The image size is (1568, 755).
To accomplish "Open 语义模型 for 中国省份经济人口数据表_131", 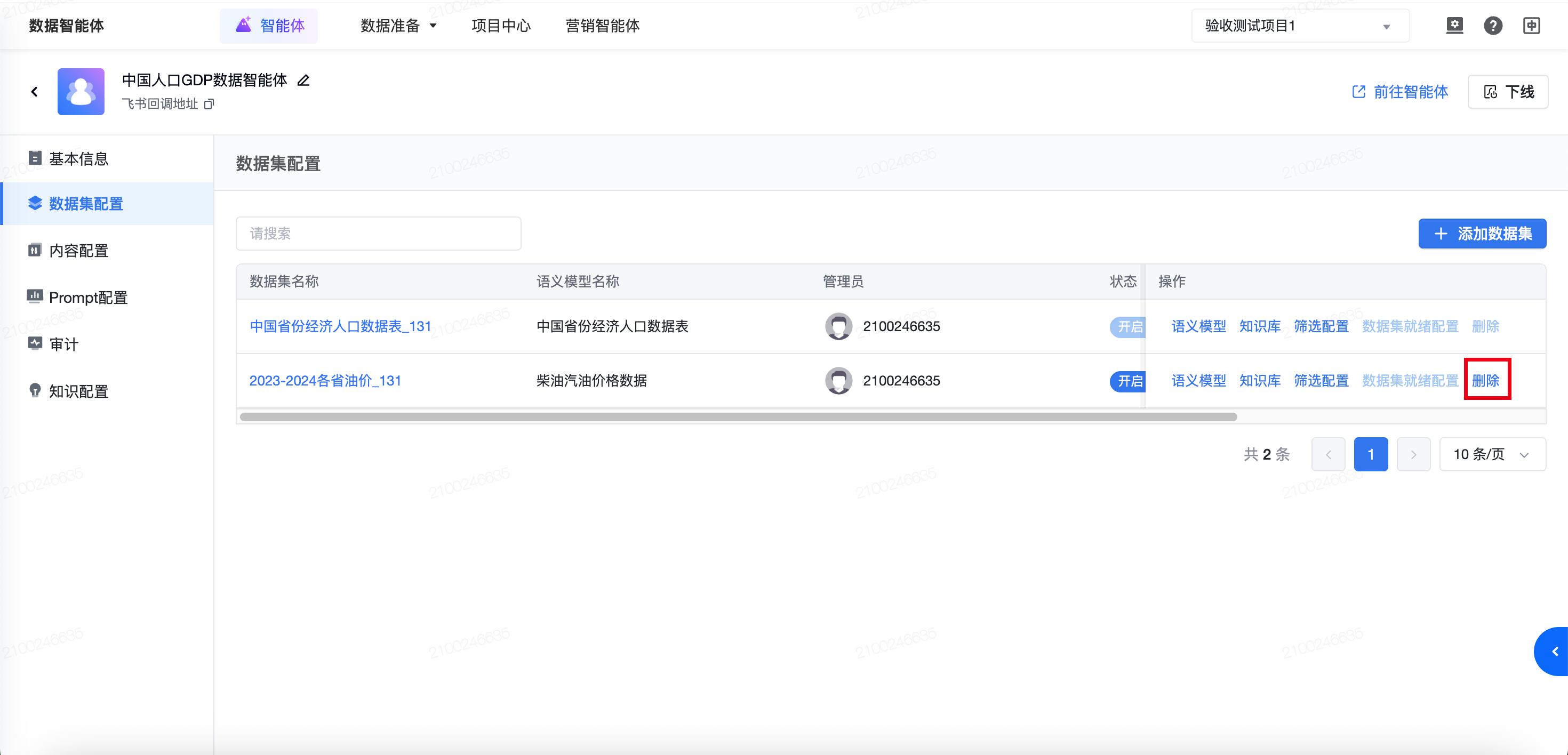I will [x=1198, y=327].
